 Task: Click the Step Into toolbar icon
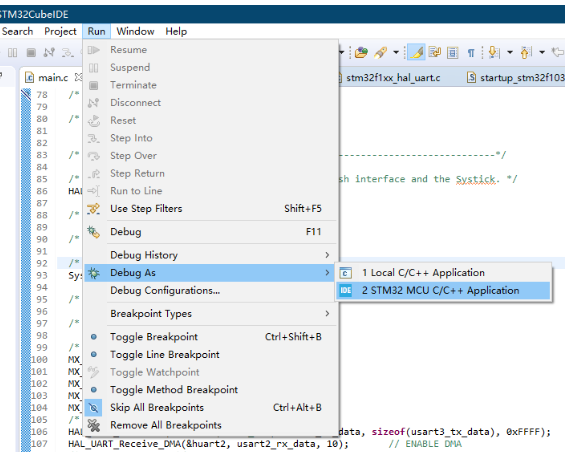pyautogui.click(x=67, y=53)
